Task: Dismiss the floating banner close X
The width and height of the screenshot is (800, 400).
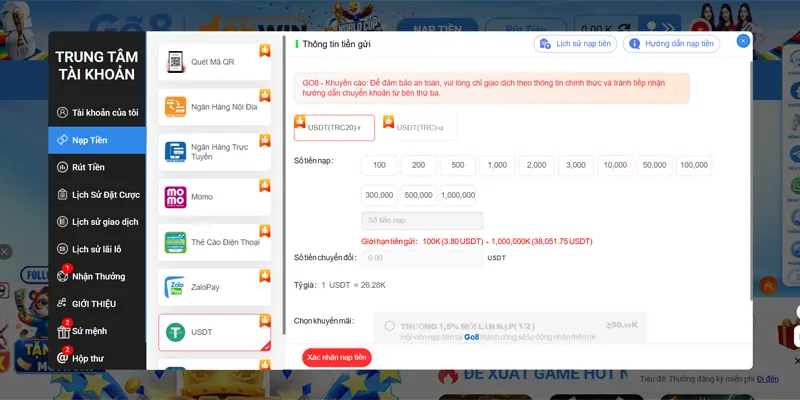Action: [x=5, y=252]
